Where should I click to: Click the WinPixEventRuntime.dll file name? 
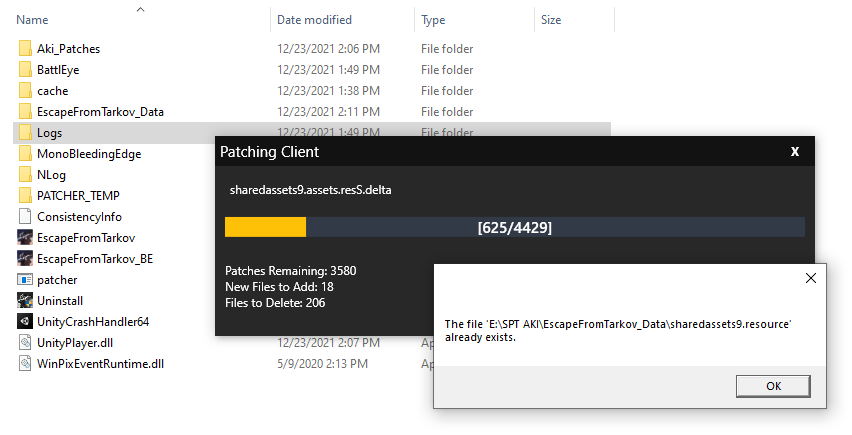[x=101, y=363]
